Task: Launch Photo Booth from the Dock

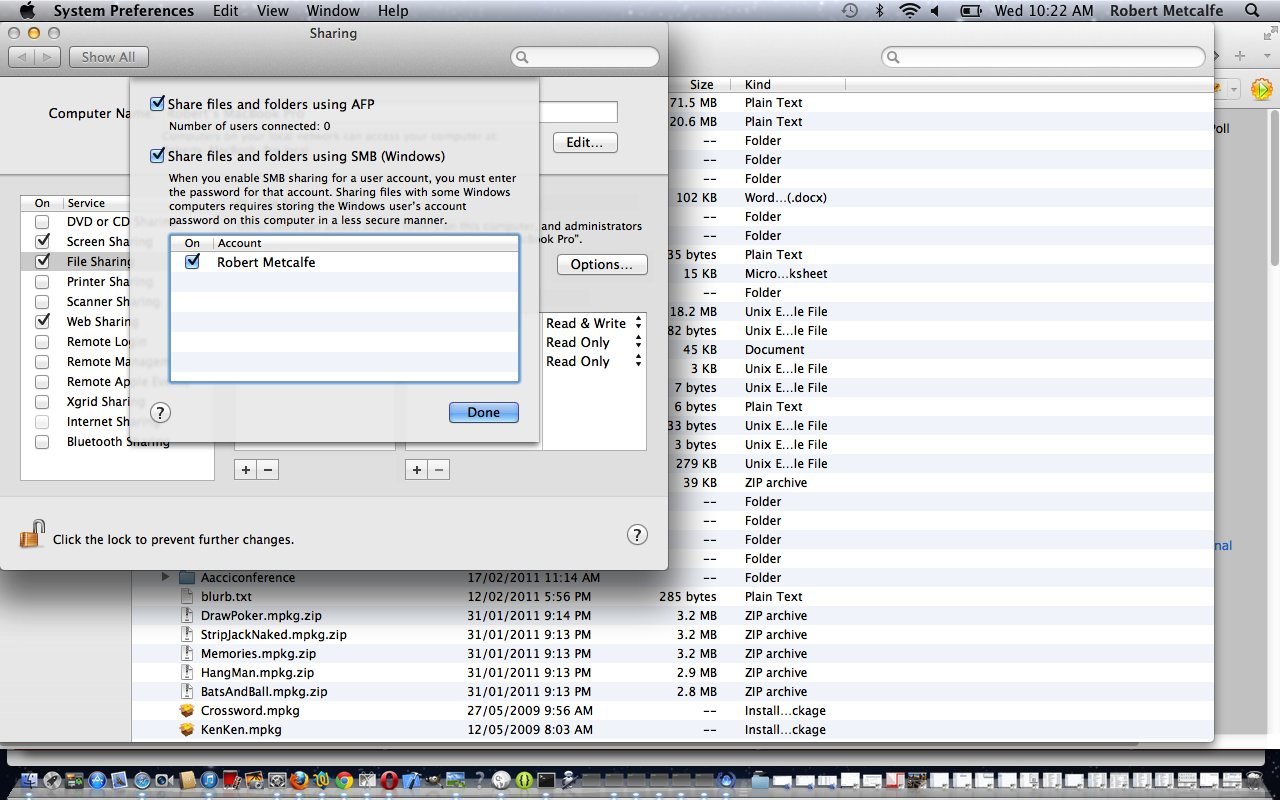Action: (x=231, y=780)
